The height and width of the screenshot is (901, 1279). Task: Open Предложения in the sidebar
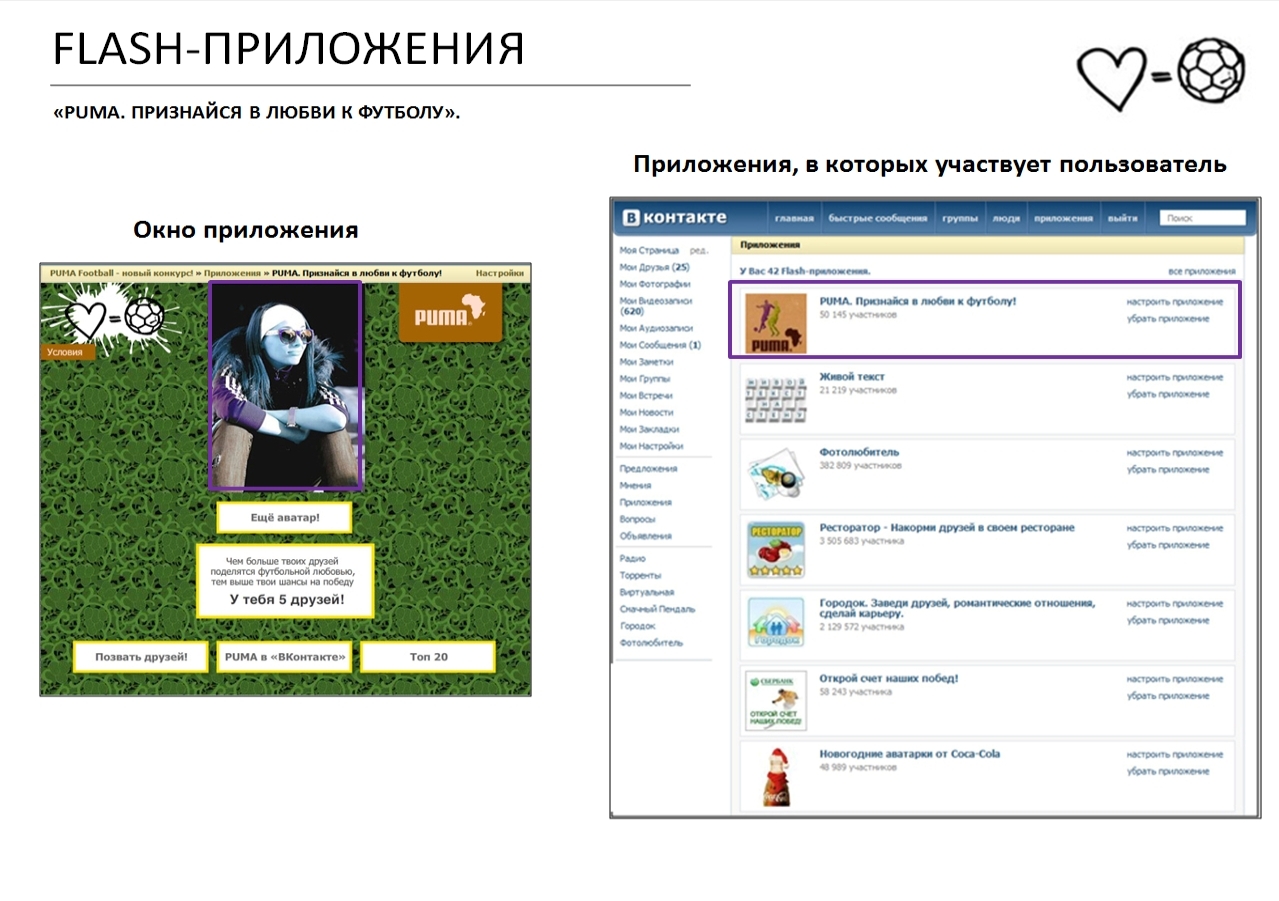(648, 468)
